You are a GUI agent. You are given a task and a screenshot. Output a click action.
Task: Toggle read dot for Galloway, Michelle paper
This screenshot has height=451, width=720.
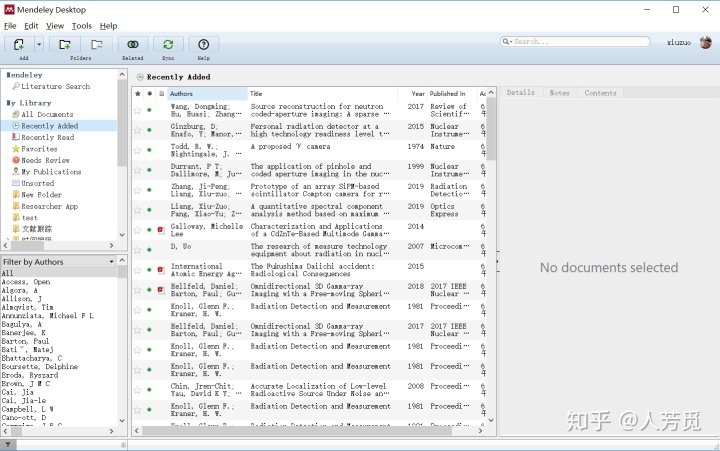pyautogui.click(x=149, y=230)
